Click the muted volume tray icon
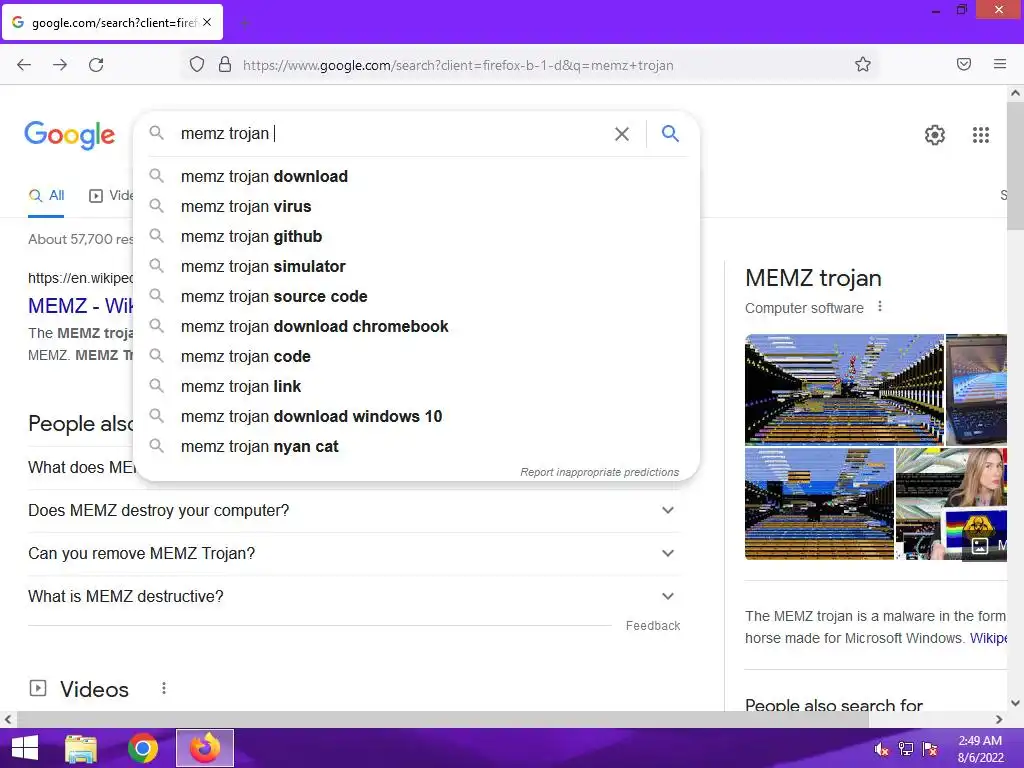This screenshot has height=768, width=1024. pos(882,749)
